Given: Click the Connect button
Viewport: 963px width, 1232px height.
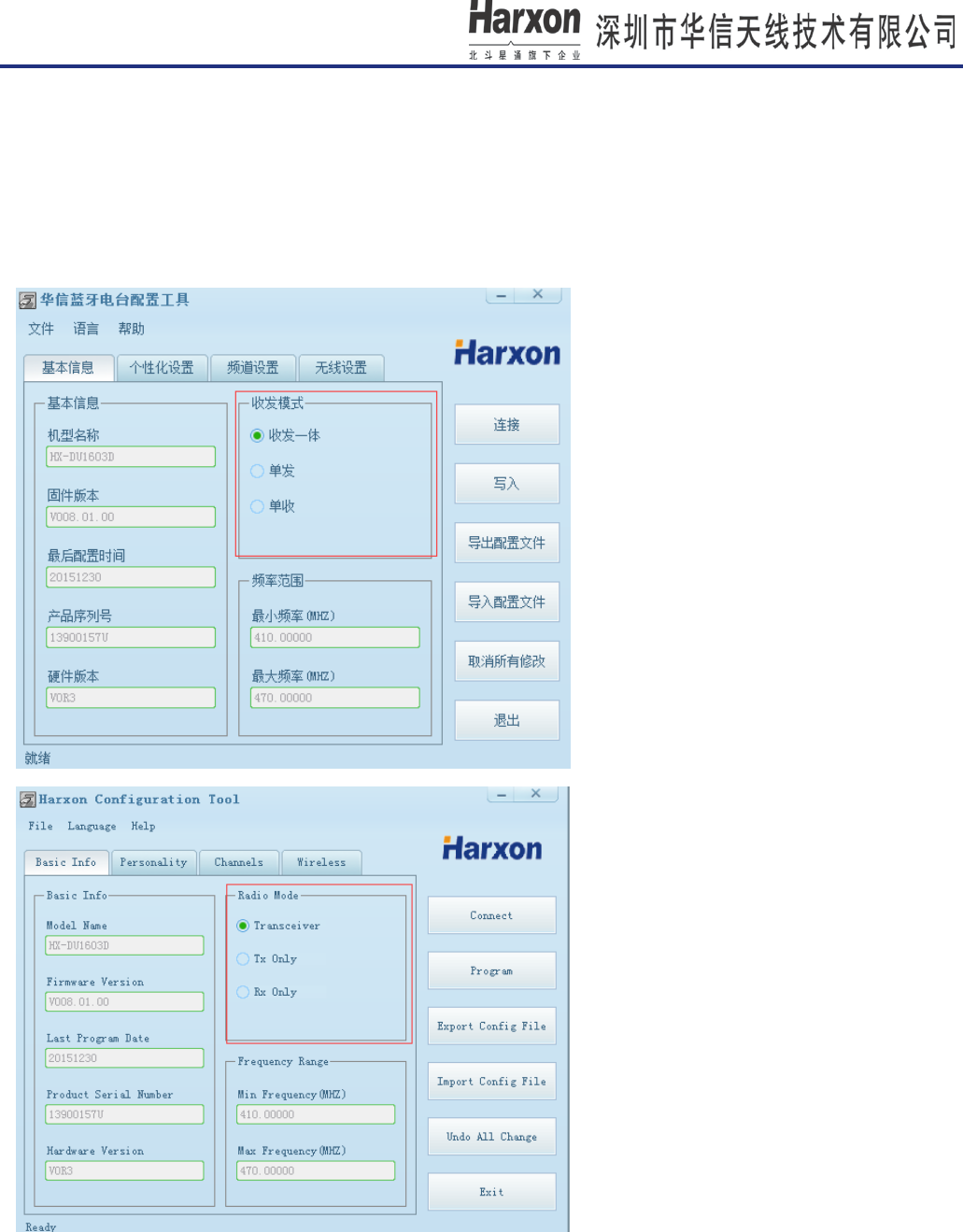Looking at the screenshot, I should (492, 915).
